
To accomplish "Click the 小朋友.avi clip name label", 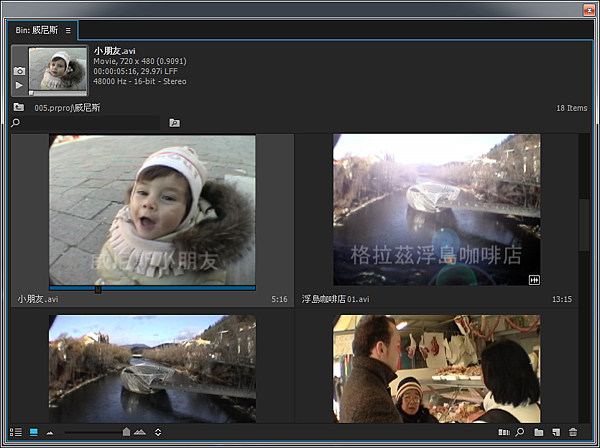I will 38,299.
